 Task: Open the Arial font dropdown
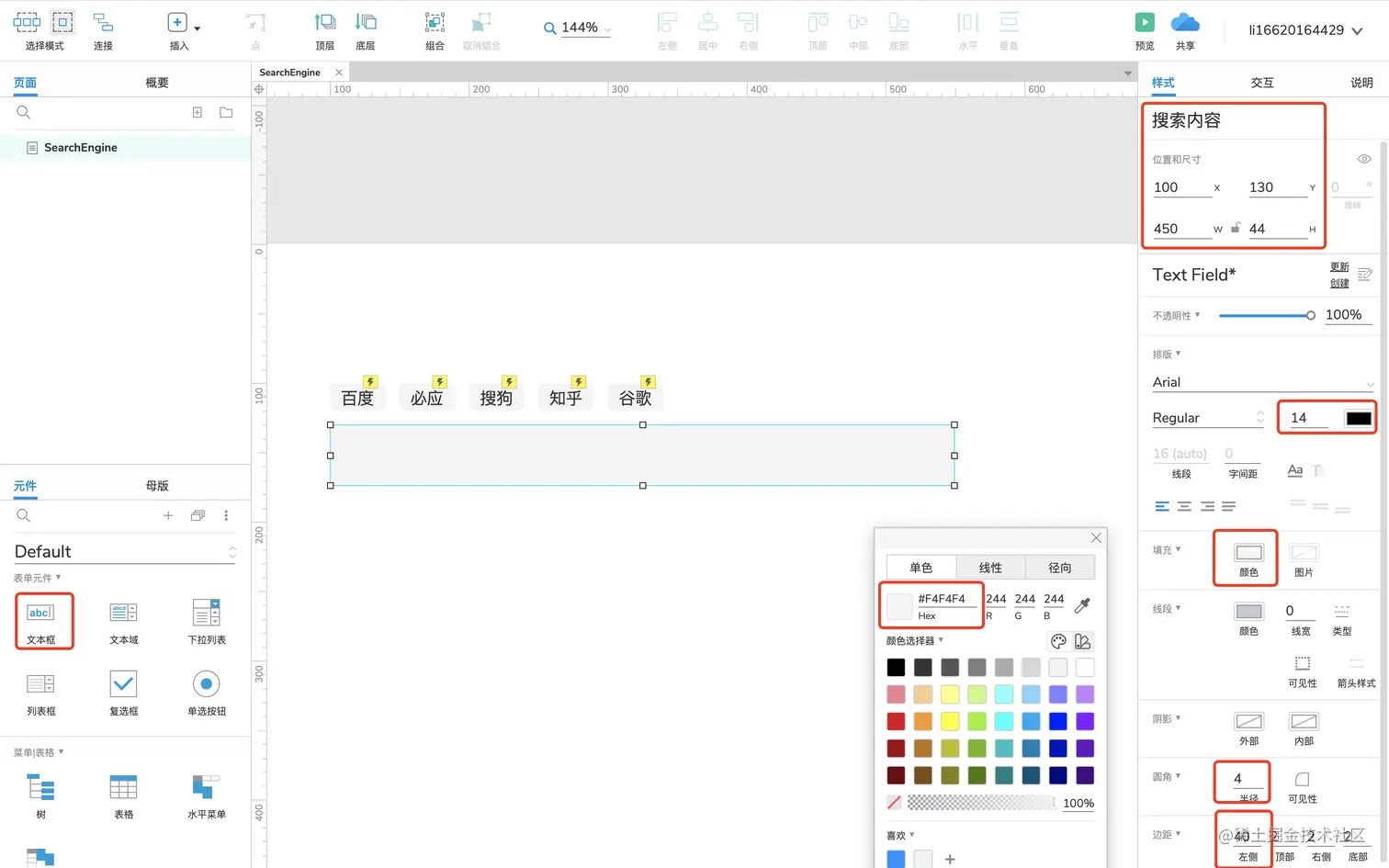1263,382
